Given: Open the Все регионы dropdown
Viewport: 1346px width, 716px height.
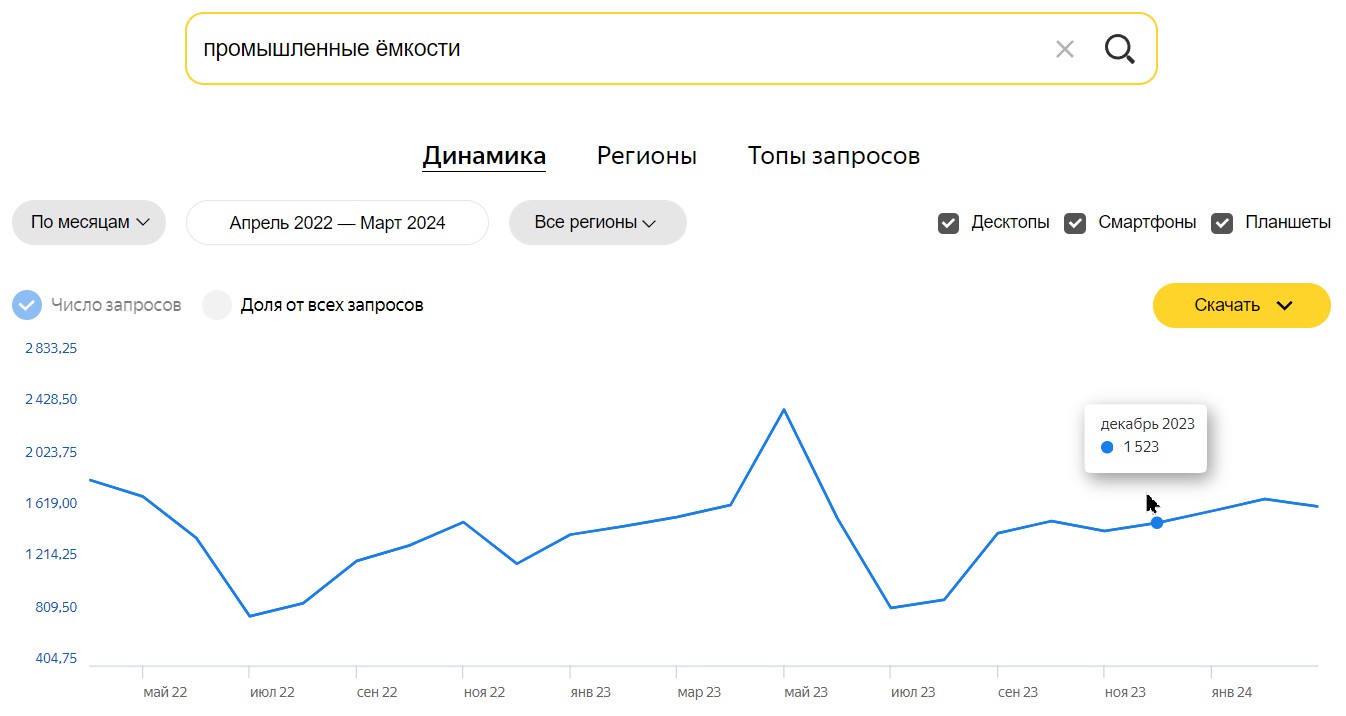Looking at the screenshot, I should (x=598, y=222).
